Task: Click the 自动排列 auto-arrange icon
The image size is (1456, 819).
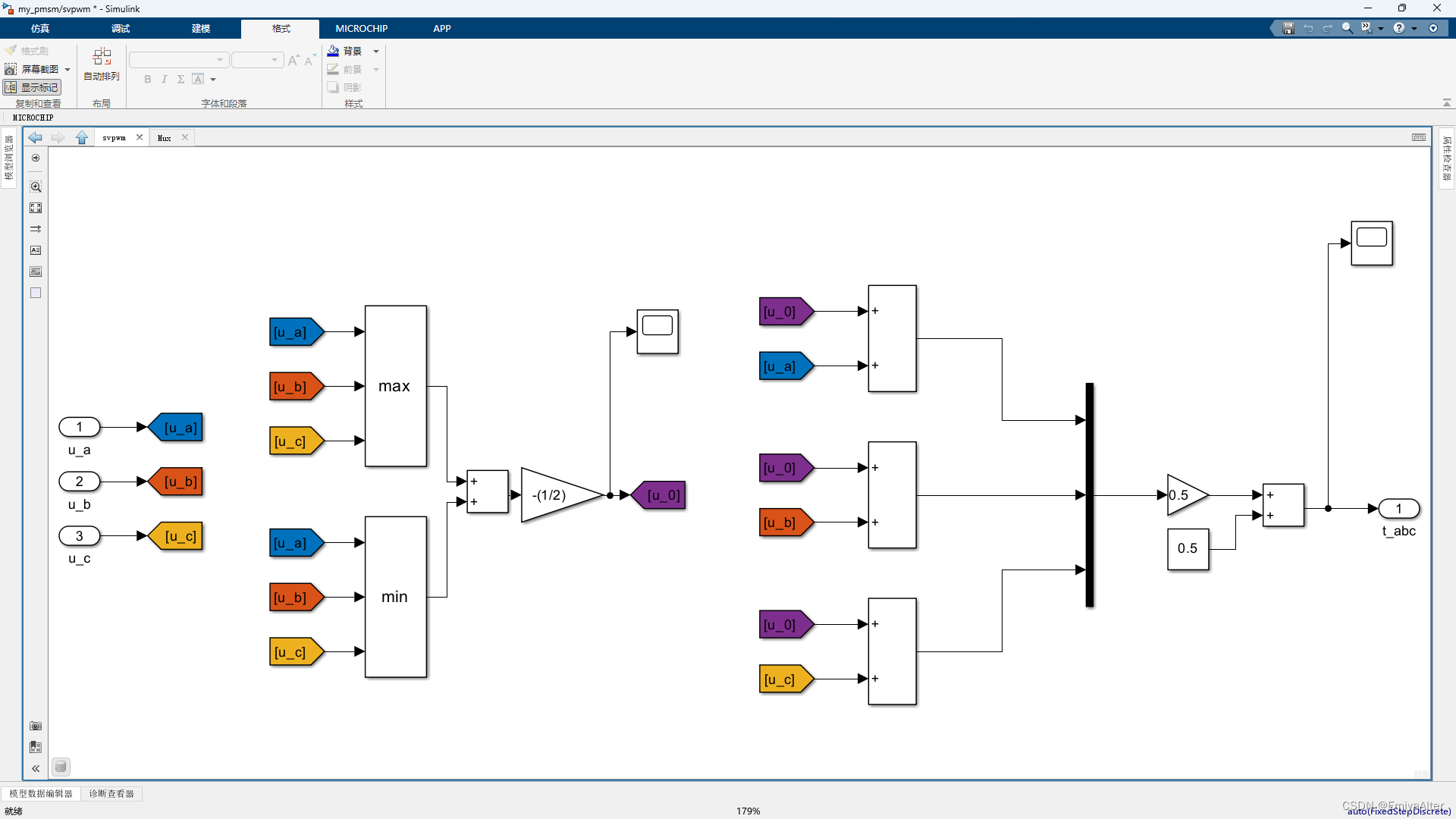Action: (x=102, y=58)
